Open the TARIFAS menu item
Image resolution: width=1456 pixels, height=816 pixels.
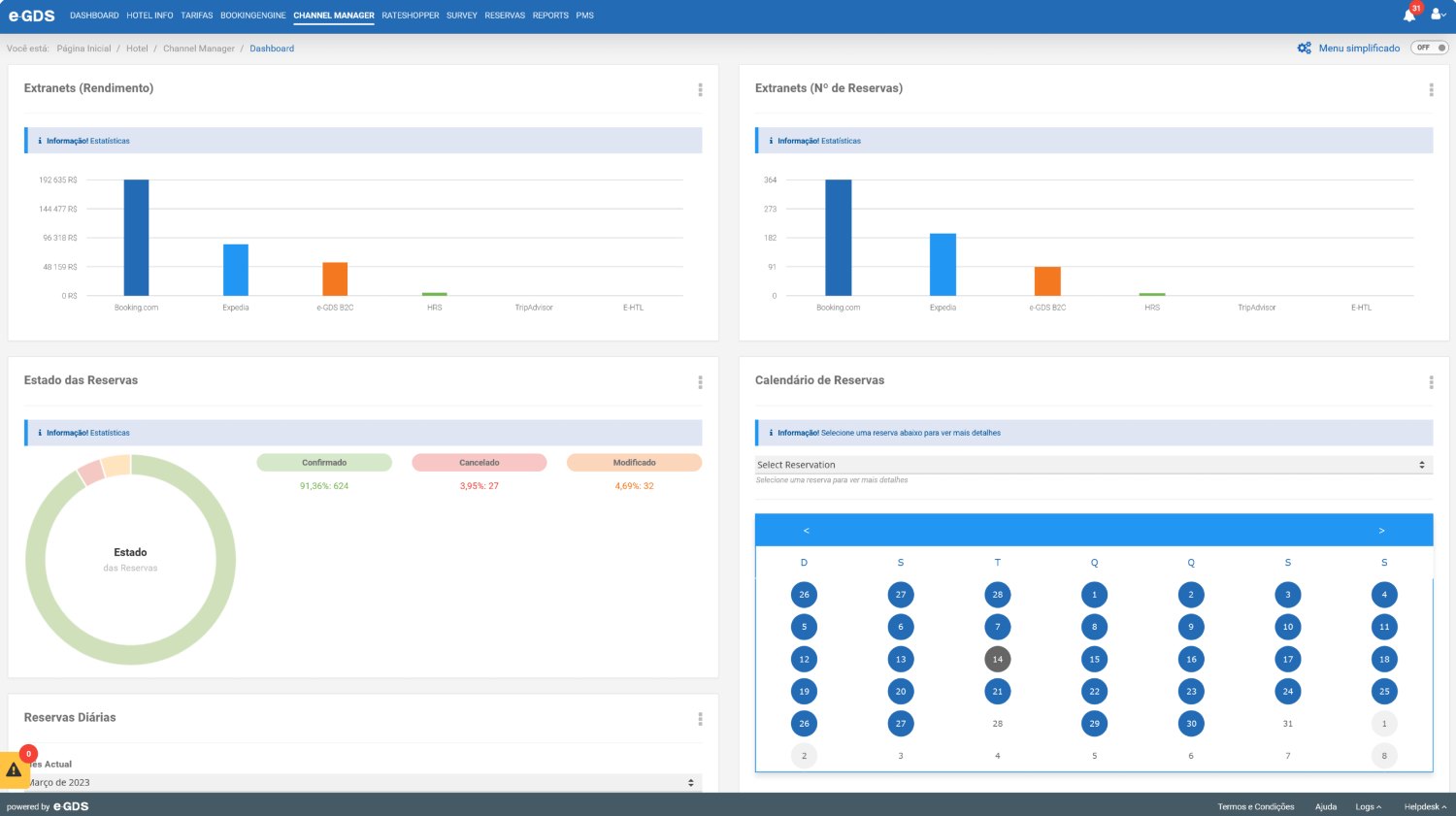pos(197,16)
